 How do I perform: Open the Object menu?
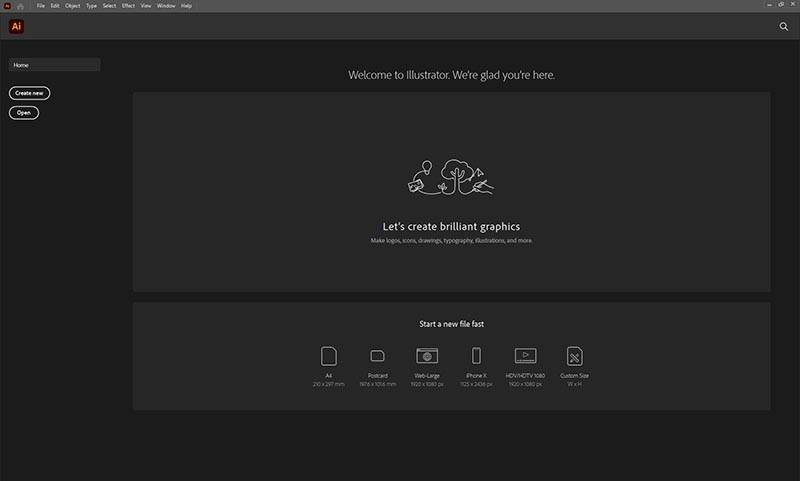point(72,6)
